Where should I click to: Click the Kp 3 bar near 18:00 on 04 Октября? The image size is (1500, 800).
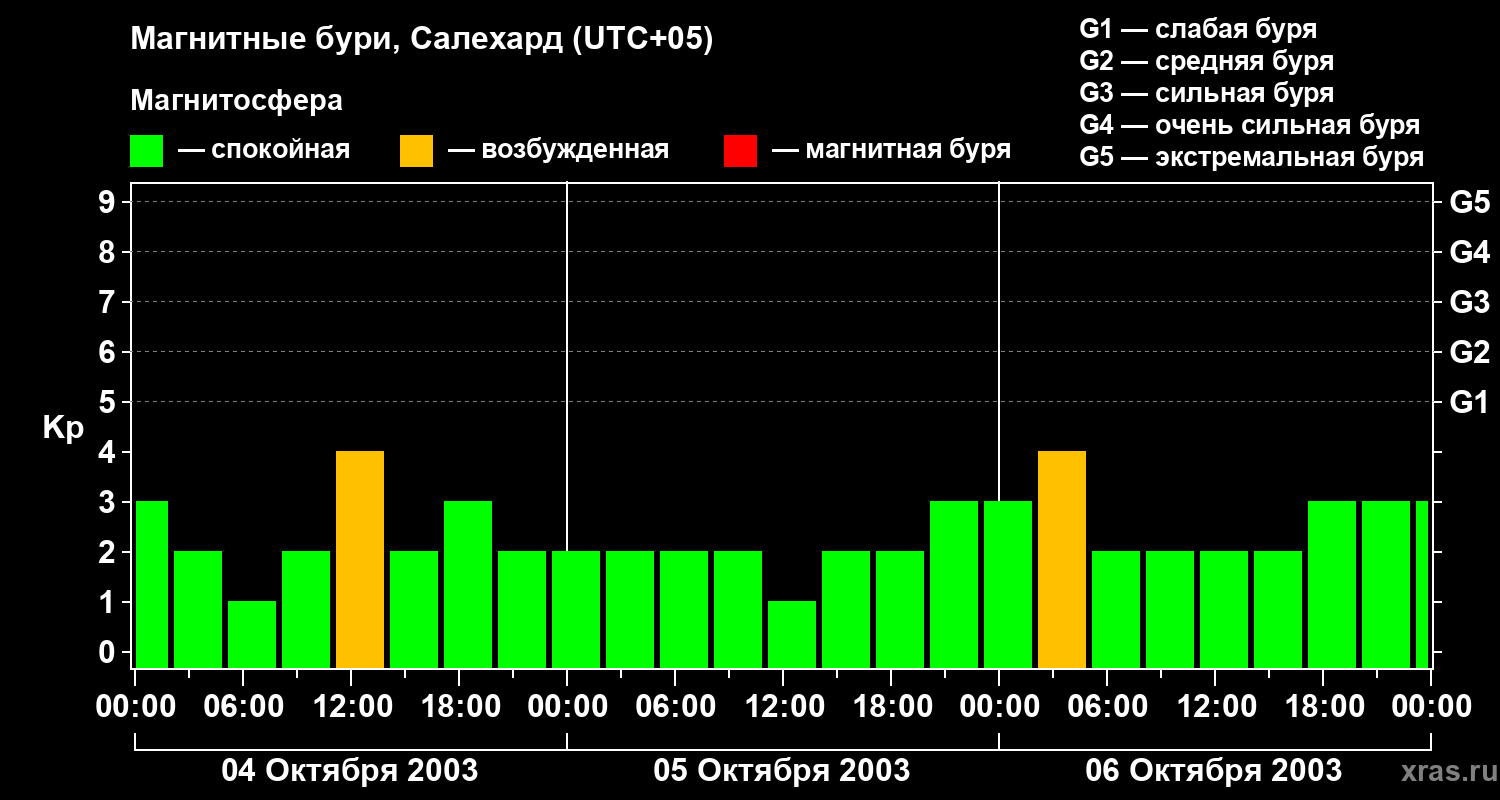(x=468, y=584)
